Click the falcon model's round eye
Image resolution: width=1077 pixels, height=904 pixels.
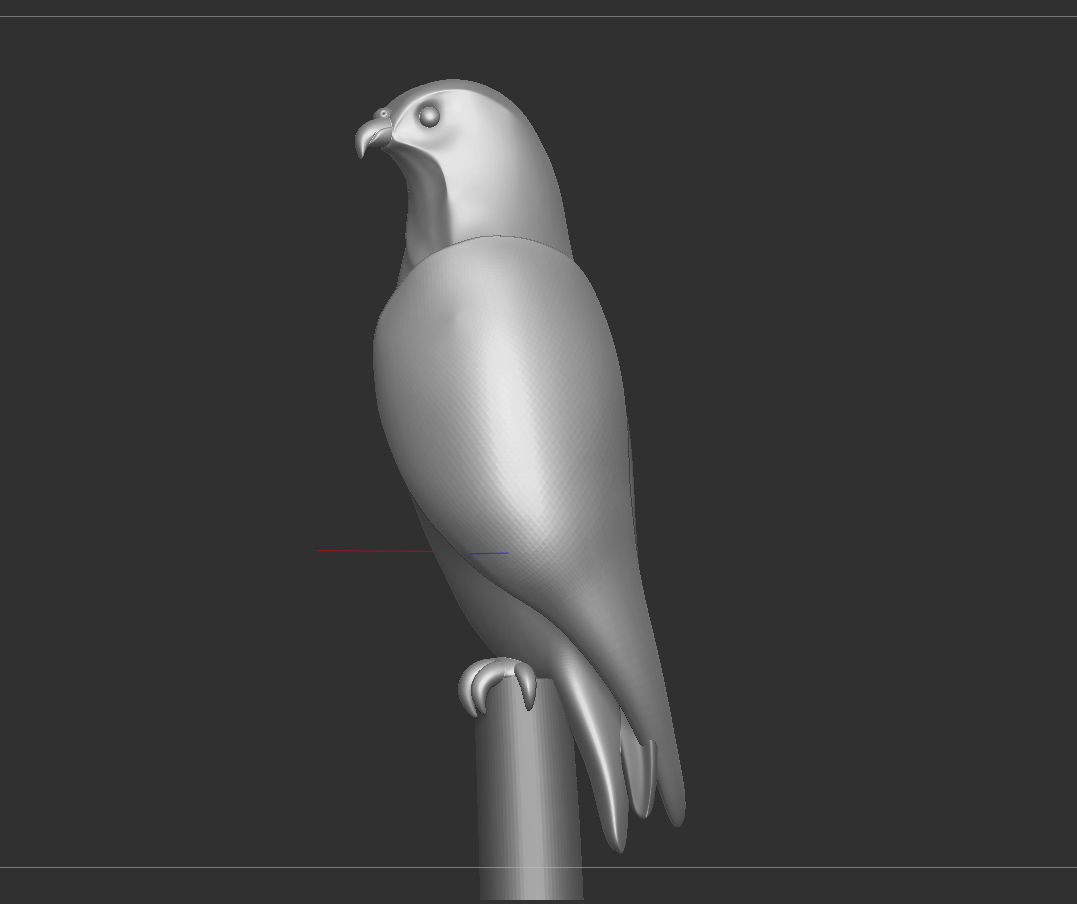tap(429, 115)
